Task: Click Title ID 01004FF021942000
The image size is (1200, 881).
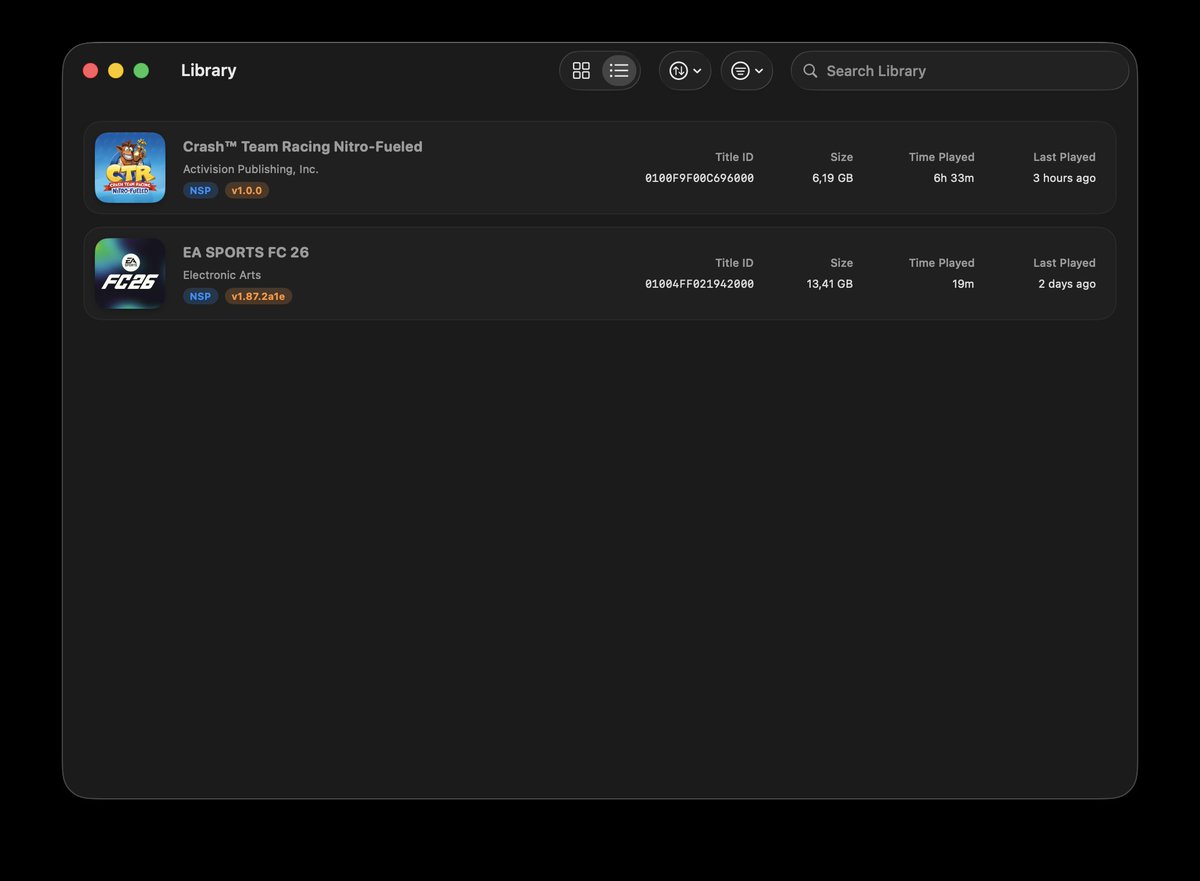Action: pos(699,284)
